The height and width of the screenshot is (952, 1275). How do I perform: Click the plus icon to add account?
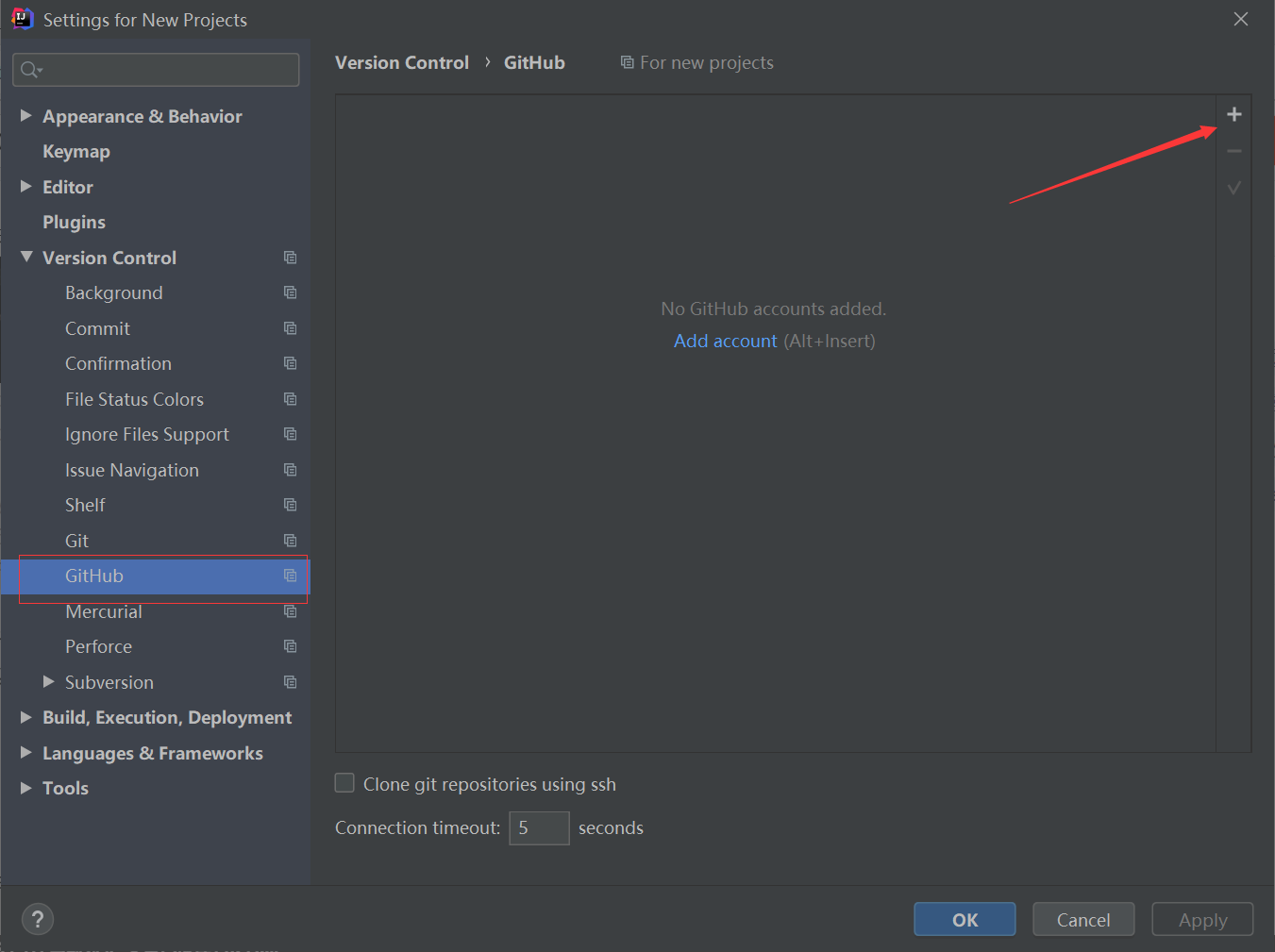[1233, 114]
